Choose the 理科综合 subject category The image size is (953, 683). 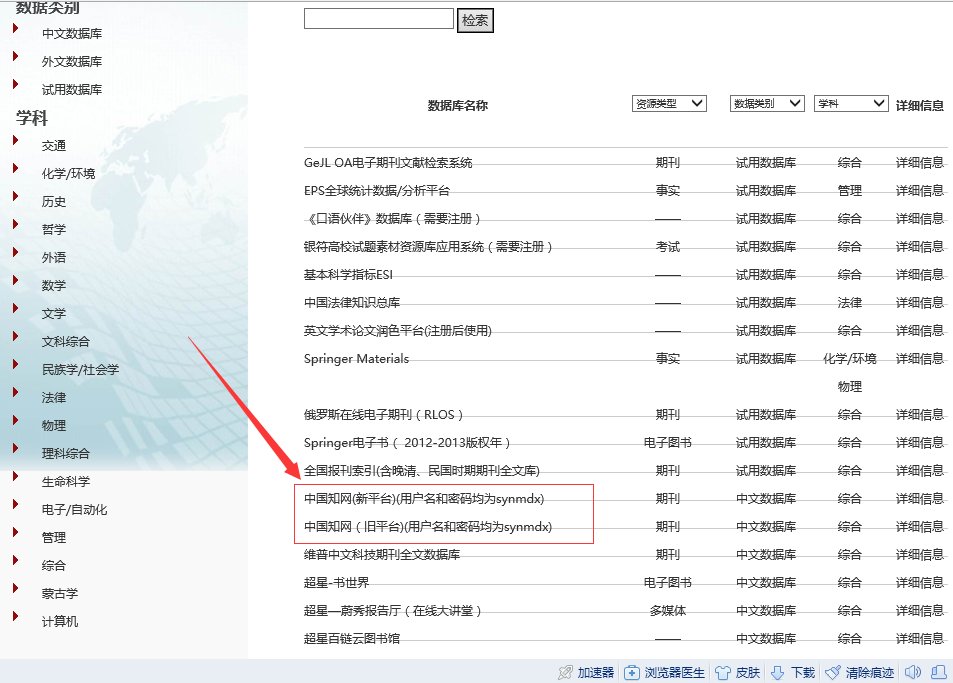66,453
